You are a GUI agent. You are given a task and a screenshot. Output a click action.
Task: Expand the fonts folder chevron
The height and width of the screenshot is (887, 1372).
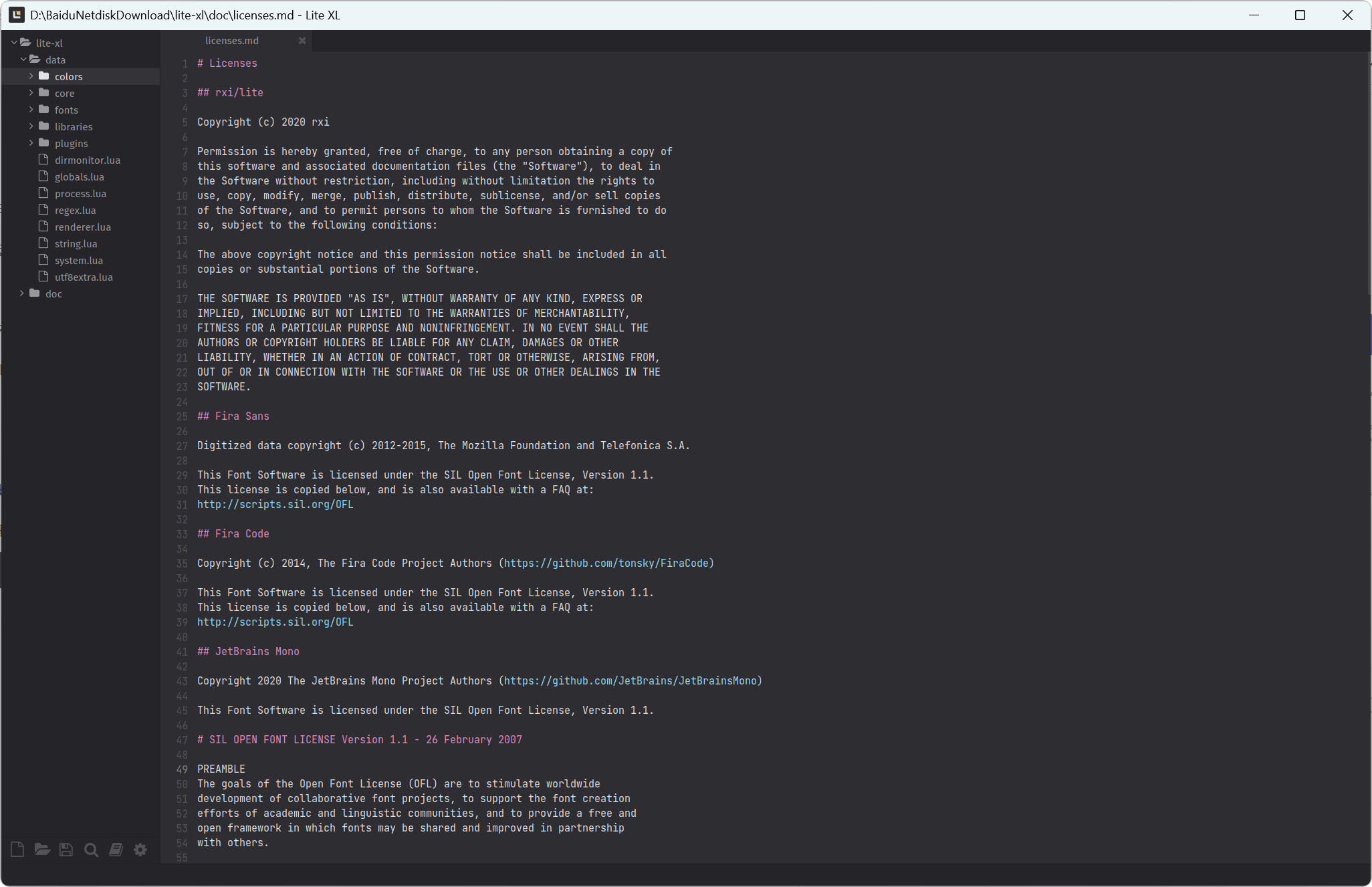[x=31, y=110]
